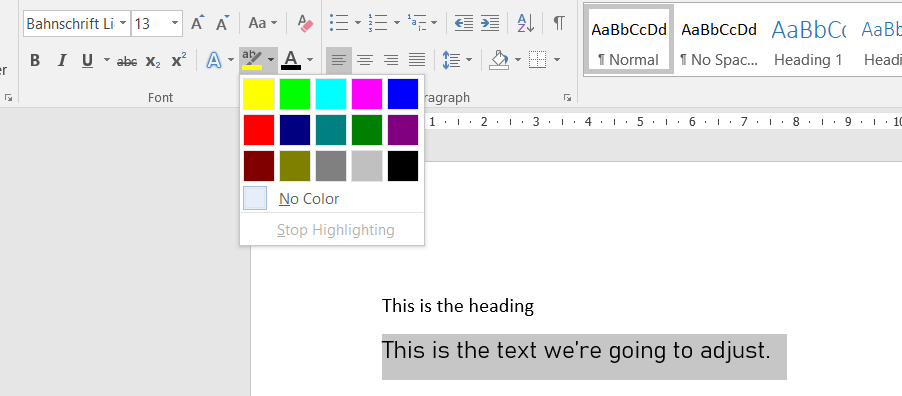The height and width of the screenshot is (396, 902).
Task: Toggle Show/Hide paragraph marks
Action: [x=559, y=24]
